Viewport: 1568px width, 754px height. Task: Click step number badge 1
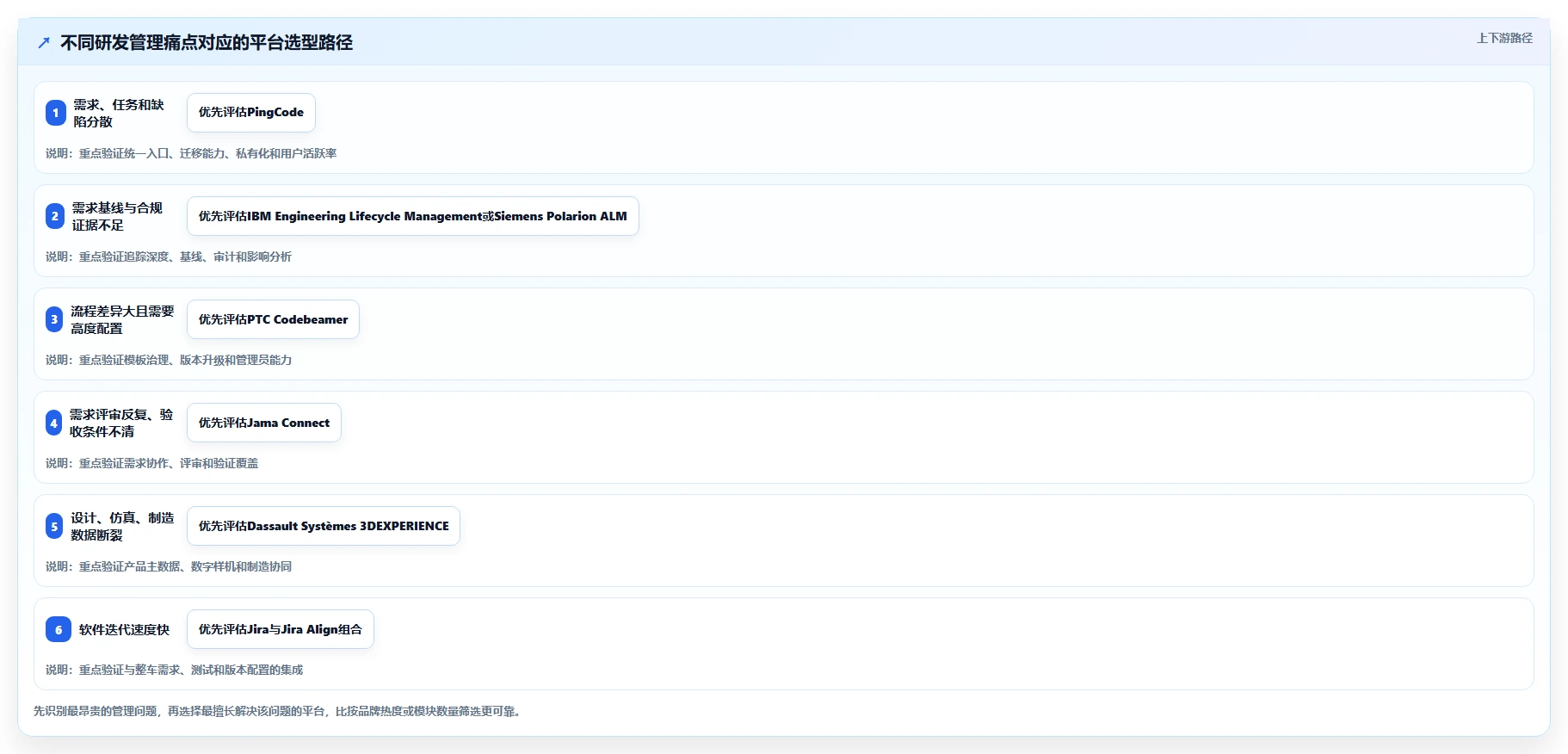[56, 113]
